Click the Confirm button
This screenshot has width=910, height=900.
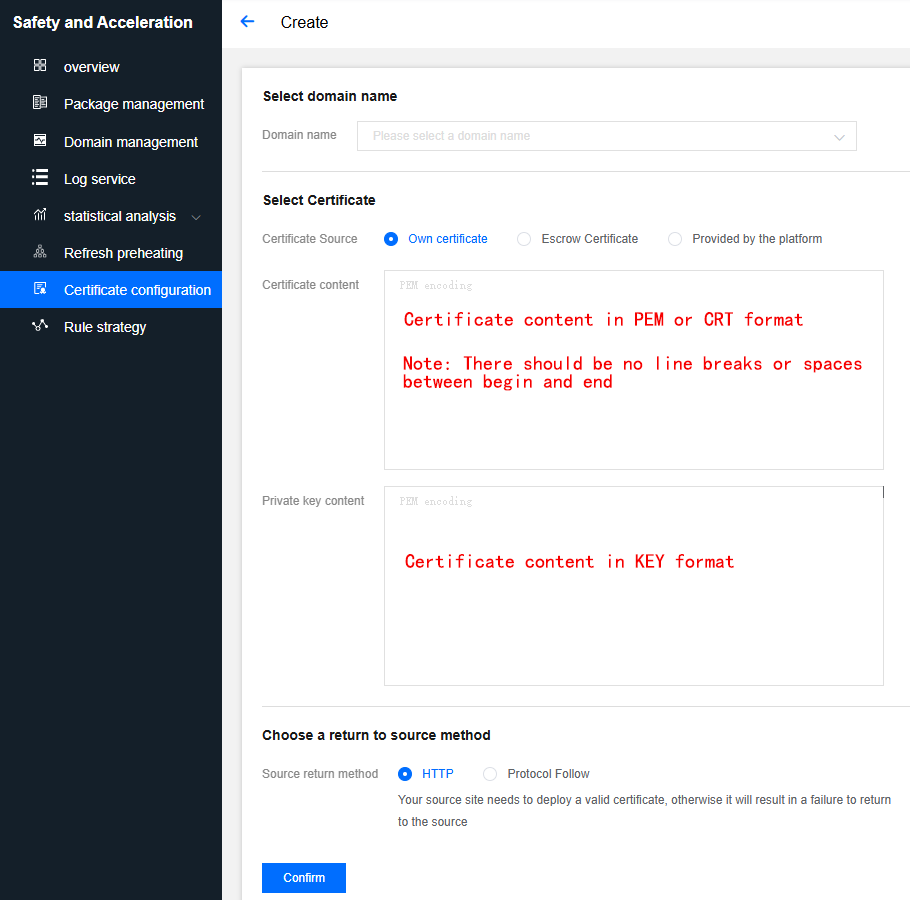pyautogui.click(x=304, y=877)
